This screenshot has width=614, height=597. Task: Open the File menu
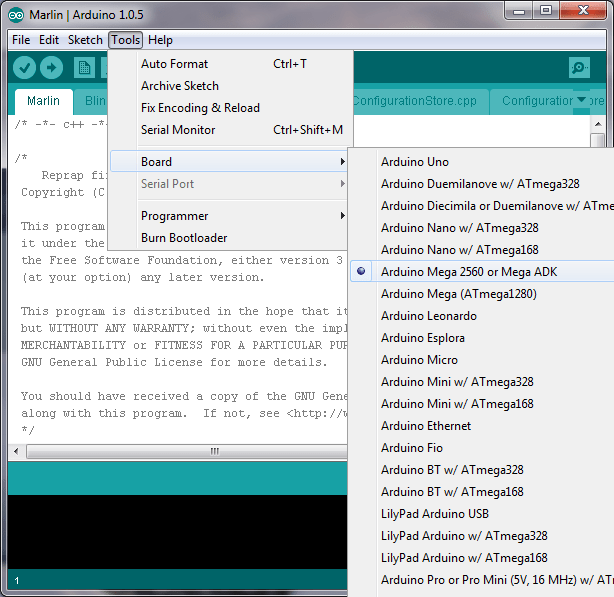coord(21,40)
